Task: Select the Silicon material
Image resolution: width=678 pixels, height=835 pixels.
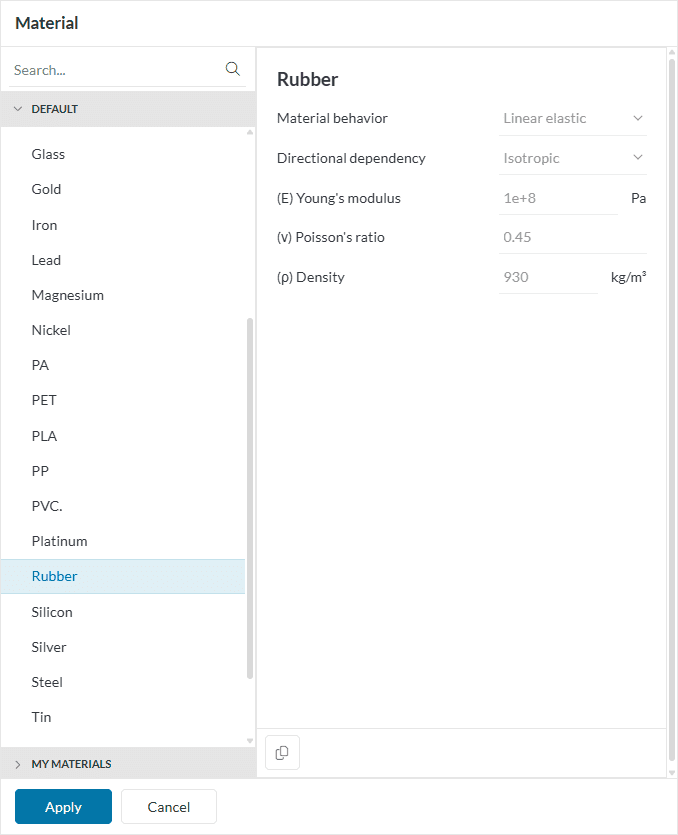Action: pos(52,612)
